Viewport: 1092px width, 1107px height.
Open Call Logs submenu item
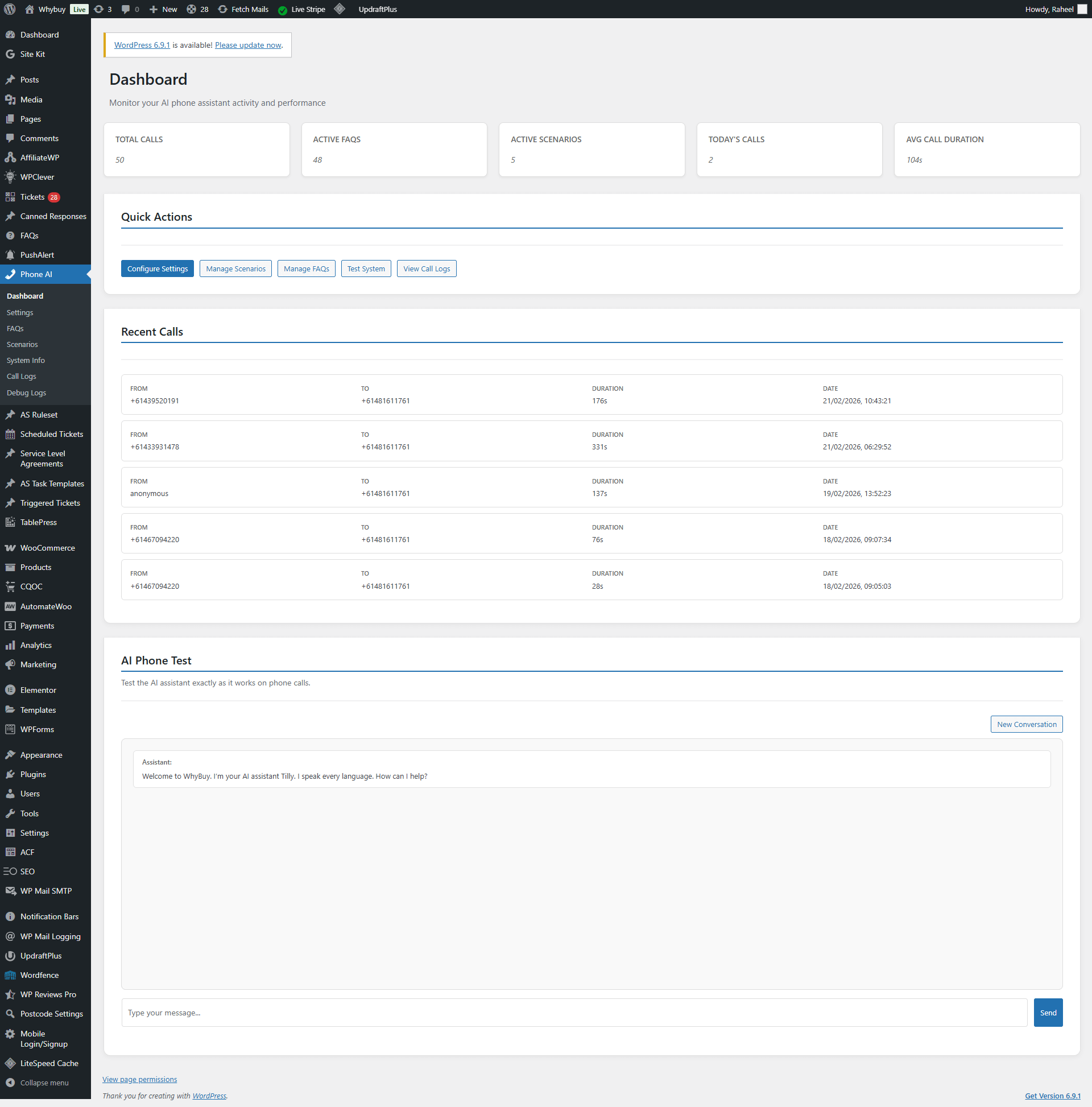tap(21, 377)
